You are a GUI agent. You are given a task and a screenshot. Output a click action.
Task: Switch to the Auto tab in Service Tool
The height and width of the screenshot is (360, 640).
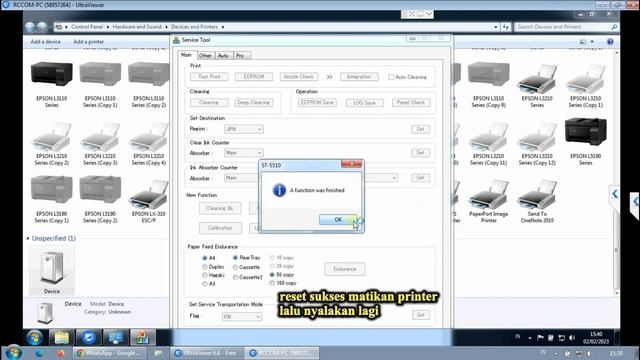223,56
